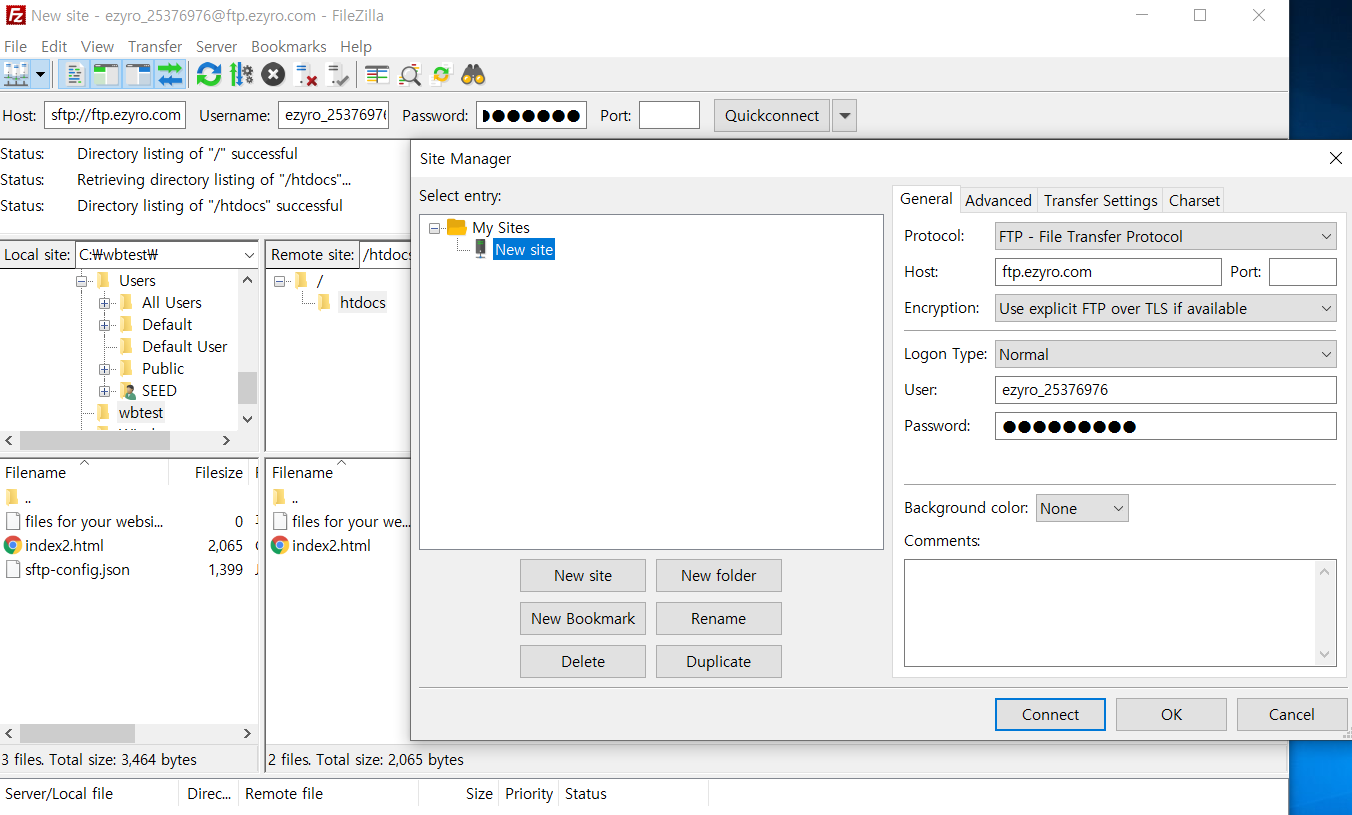
Task: Select SEED user folder icon
Action: click(x=128, y=390)
